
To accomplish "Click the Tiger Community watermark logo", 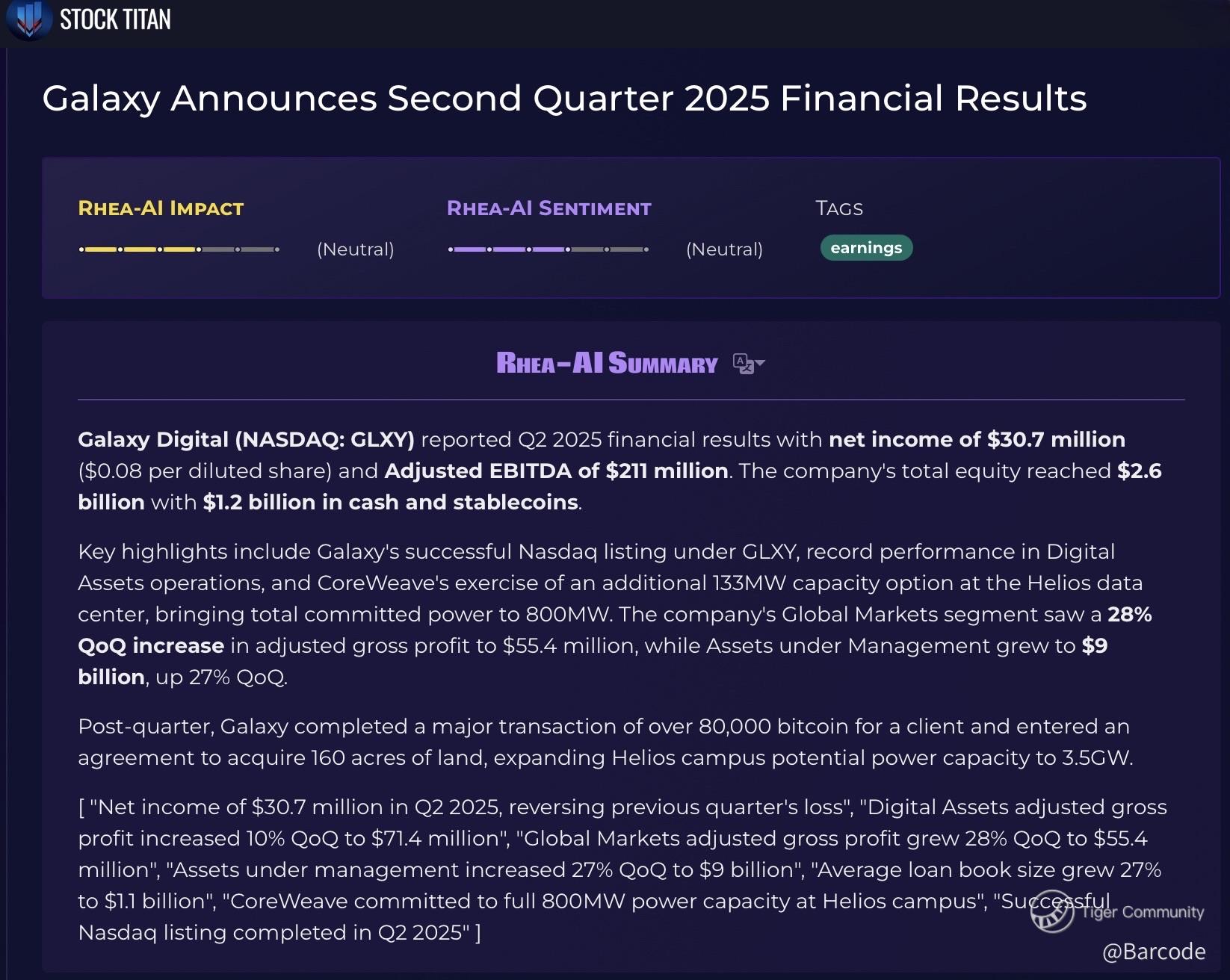I will tap(1118, 911).
